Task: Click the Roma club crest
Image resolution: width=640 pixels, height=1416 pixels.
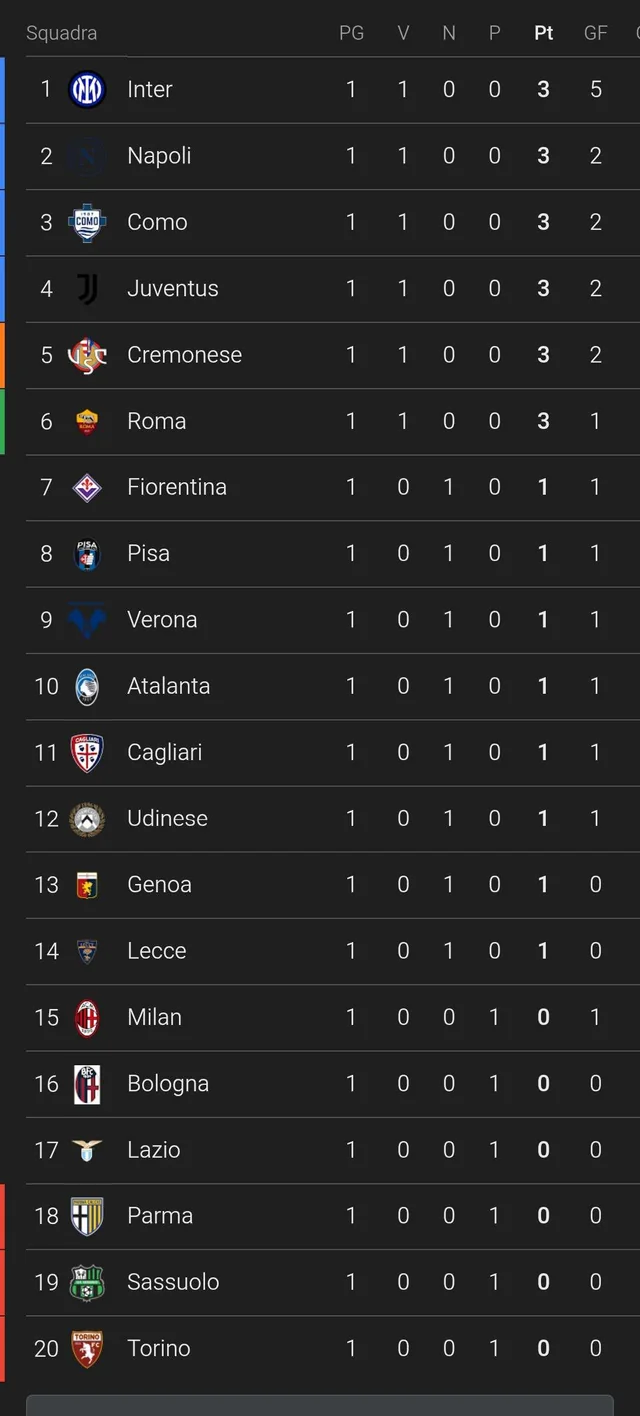Action: tap(87, 421)
